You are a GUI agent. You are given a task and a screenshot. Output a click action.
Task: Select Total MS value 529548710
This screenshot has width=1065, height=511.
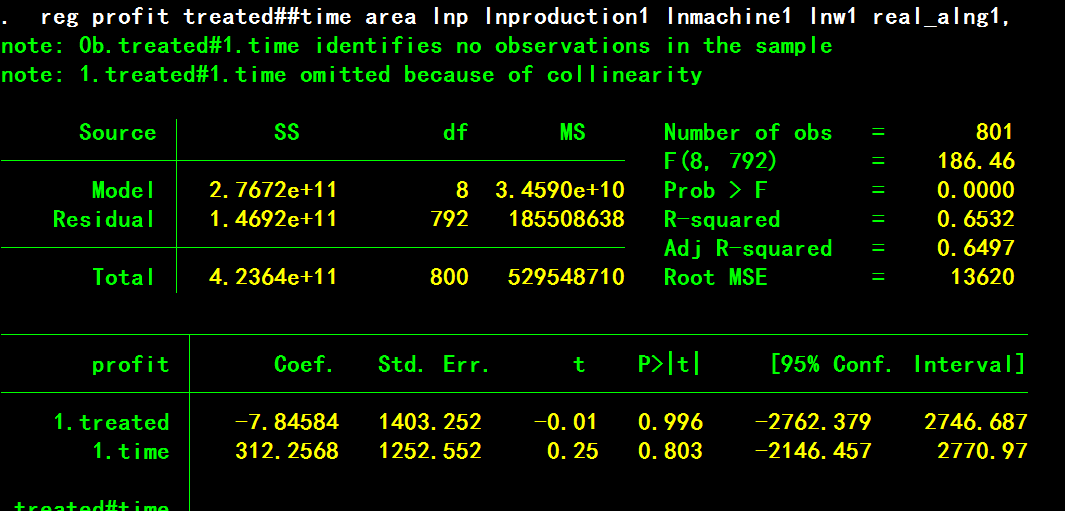click(566, 277)
